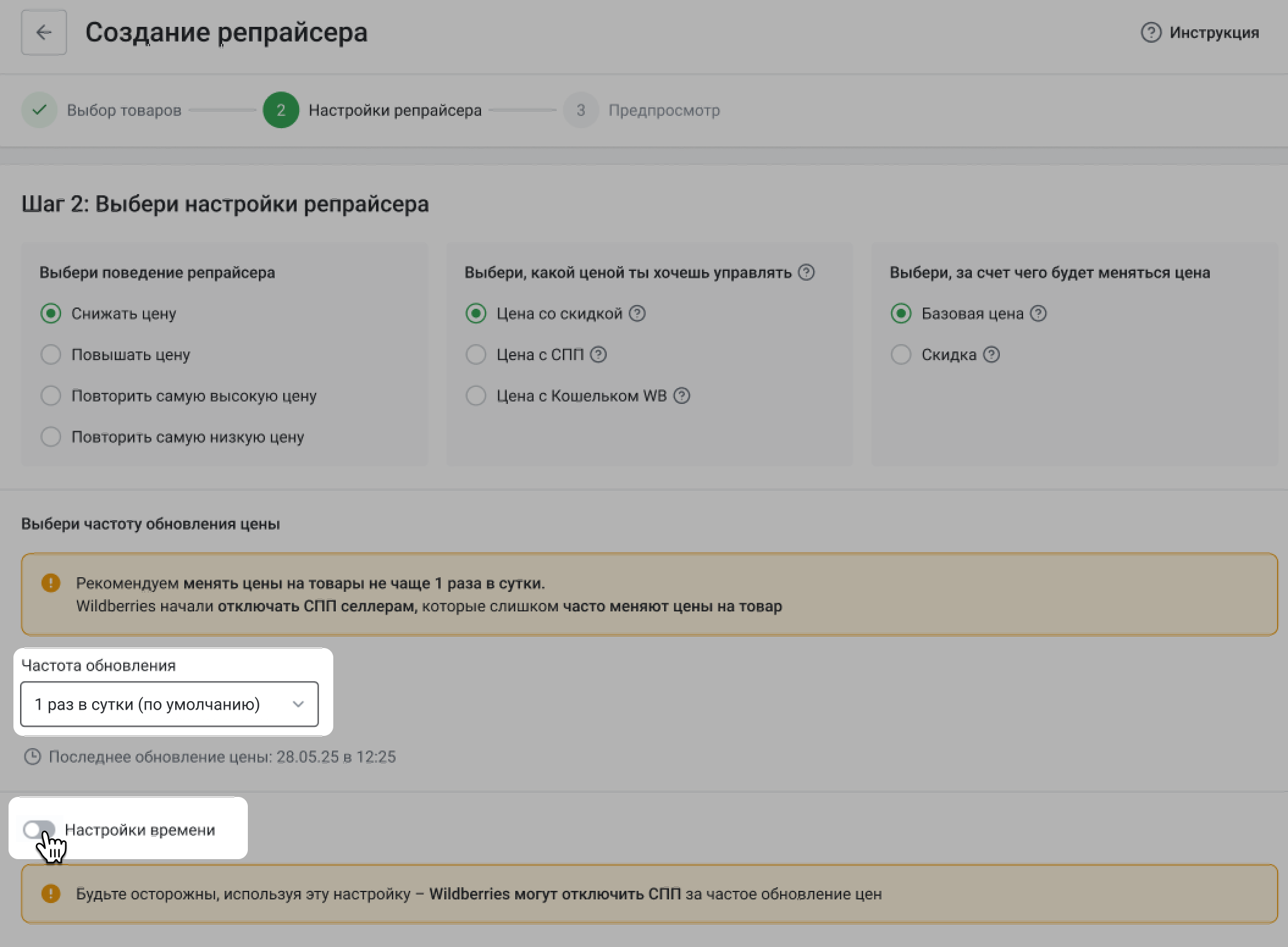Viewport: 1288px width, 947px height.
Task: Open help icon next to 'какой ценой ты хочешь управлять'
Action: pyautogui.click(x=806, y=272)
